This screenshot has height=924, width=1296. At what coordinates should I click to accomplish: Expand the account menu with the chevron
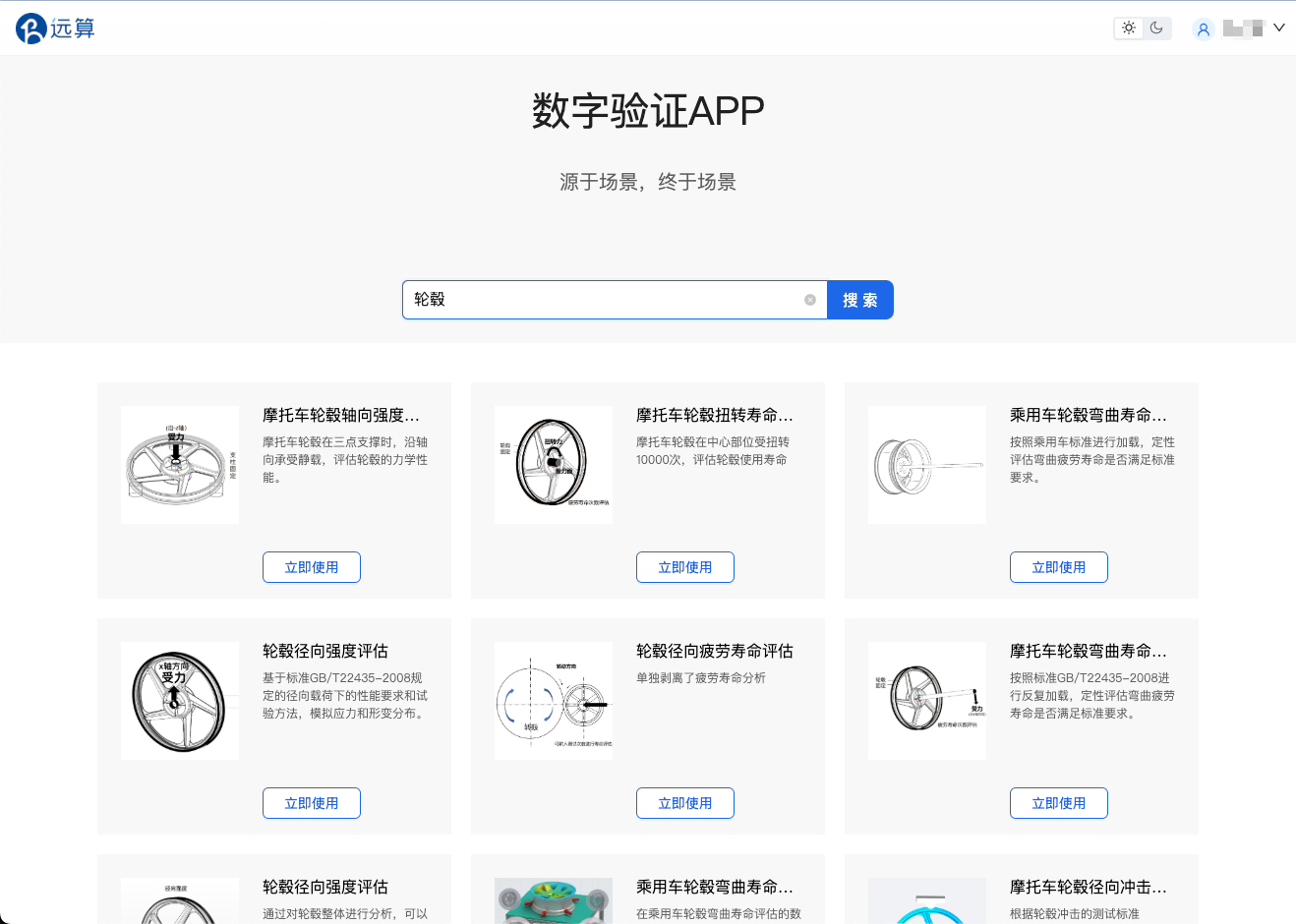(1281, 29)
